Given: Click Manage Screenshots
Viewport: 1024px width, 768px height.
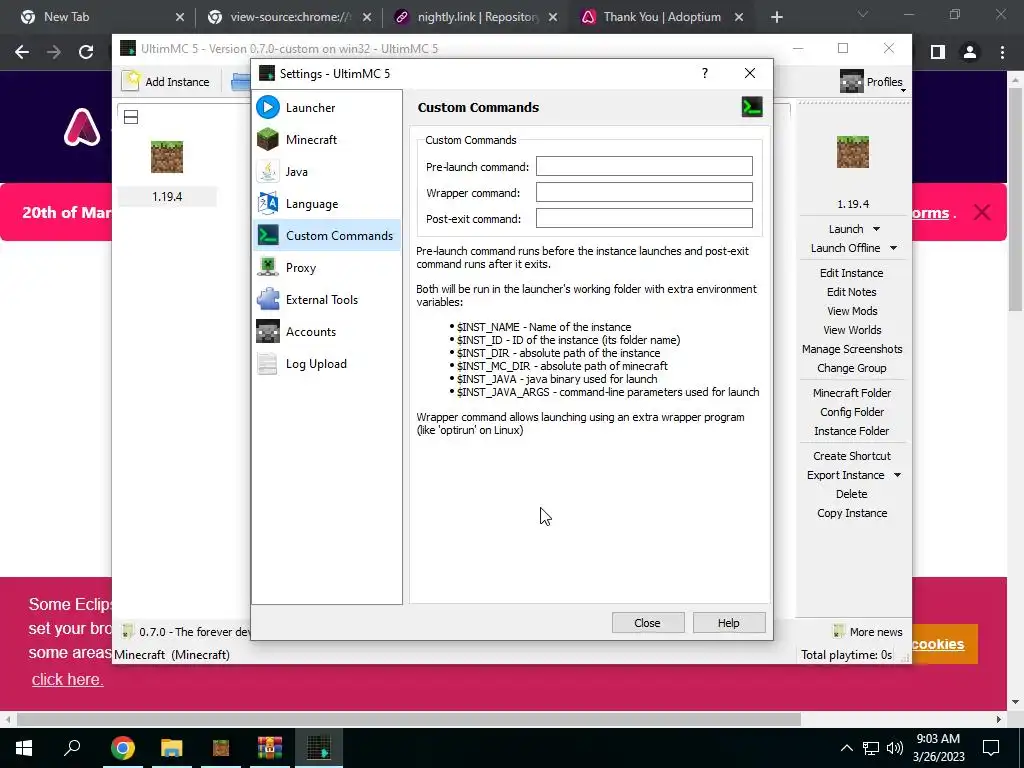Looking at the screenshot, I should pos(852,349).
